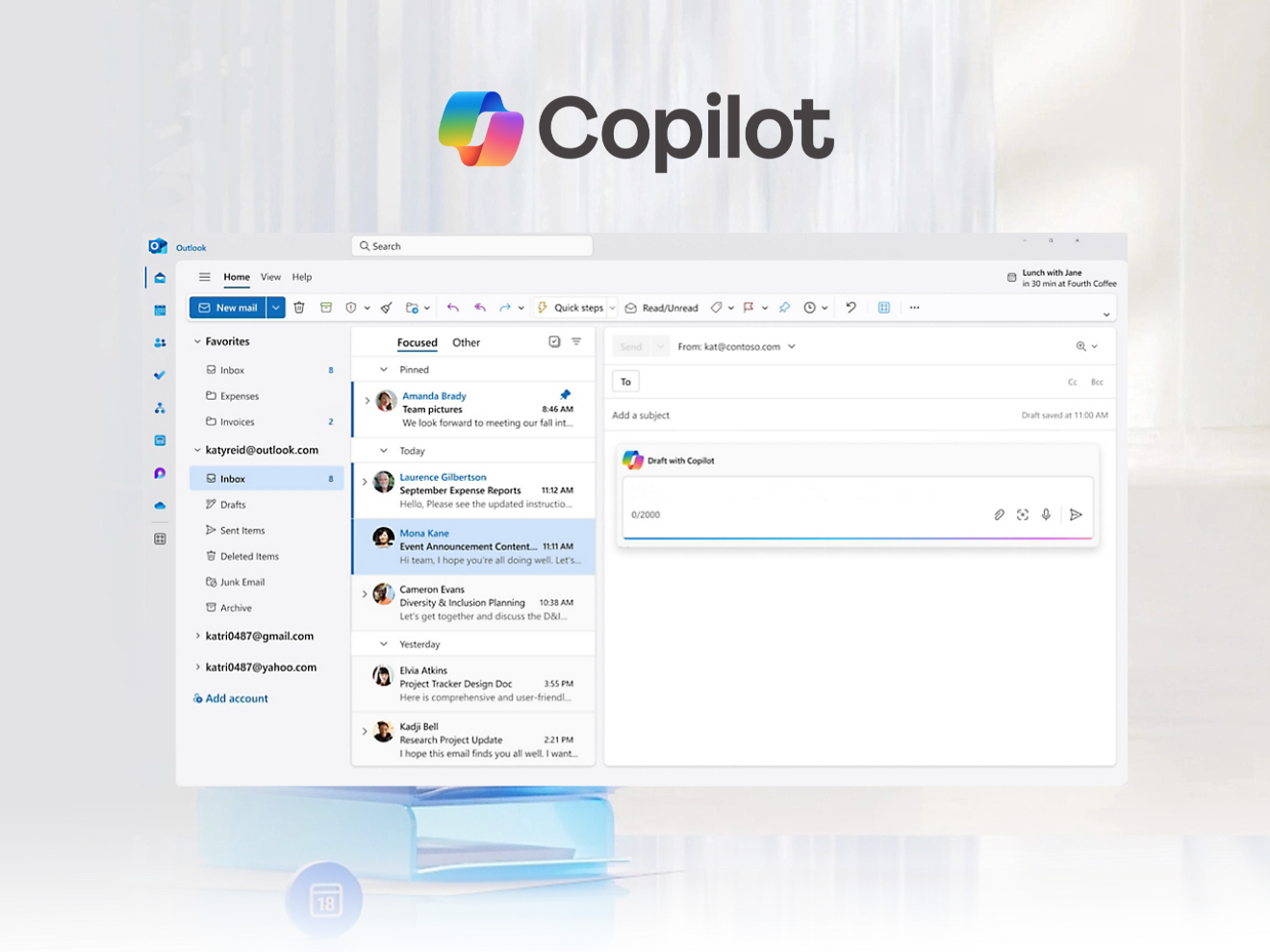Click the To button in compose
Screen dimensions: 1270x952
625,382
